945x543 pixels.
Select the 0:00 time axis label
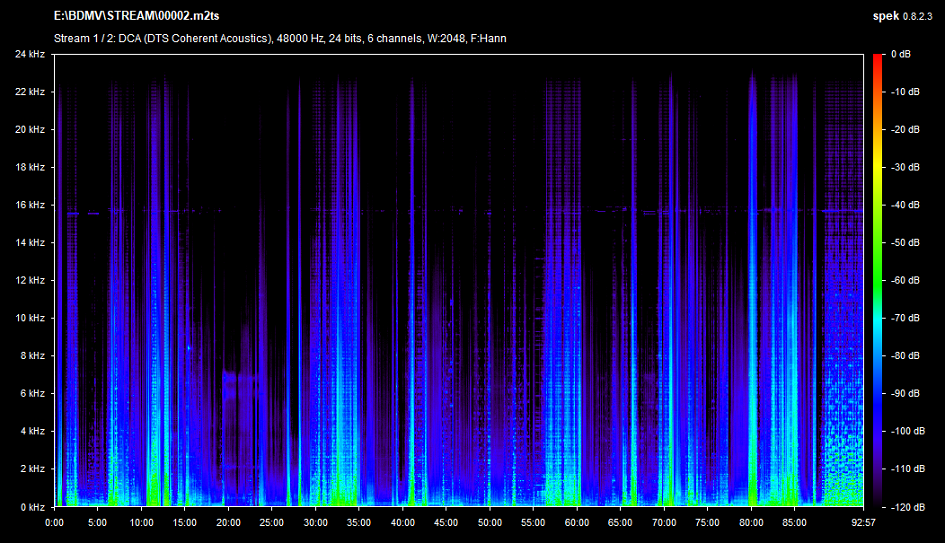point(55,523)
